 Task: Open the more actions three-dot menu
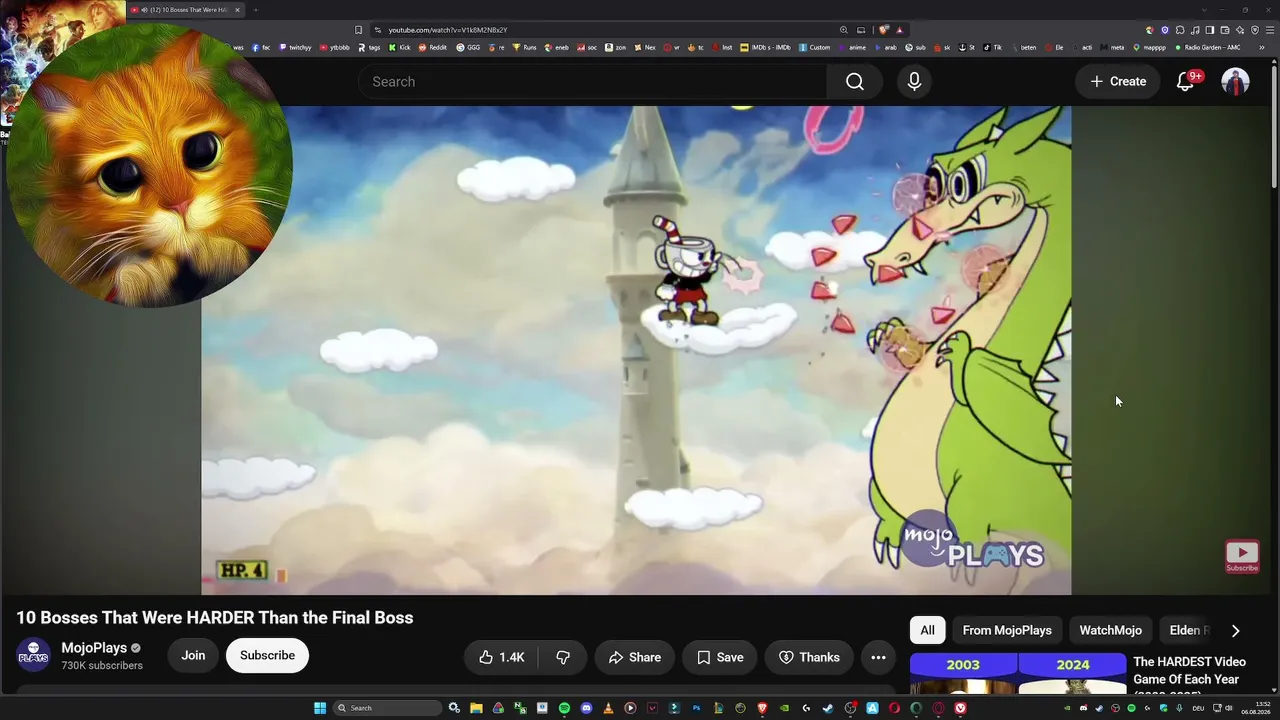[x=878, y=657]
